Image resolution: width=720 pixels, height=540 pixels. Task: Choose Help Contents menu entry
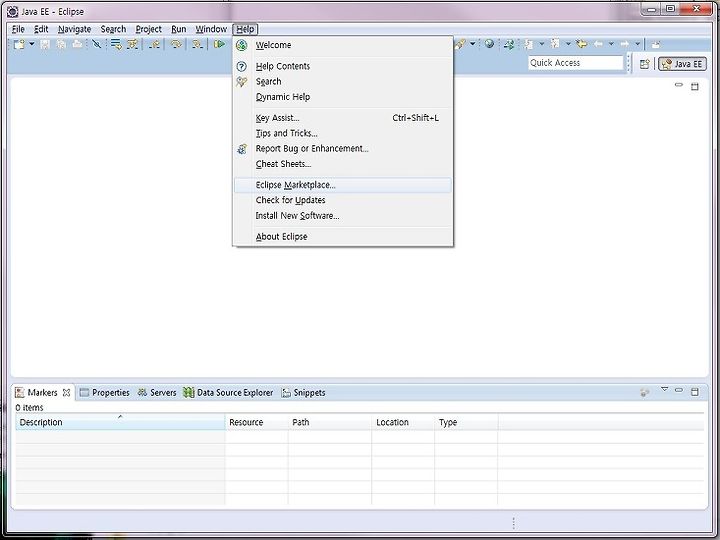pyautogui.click(x=343, y=66)
